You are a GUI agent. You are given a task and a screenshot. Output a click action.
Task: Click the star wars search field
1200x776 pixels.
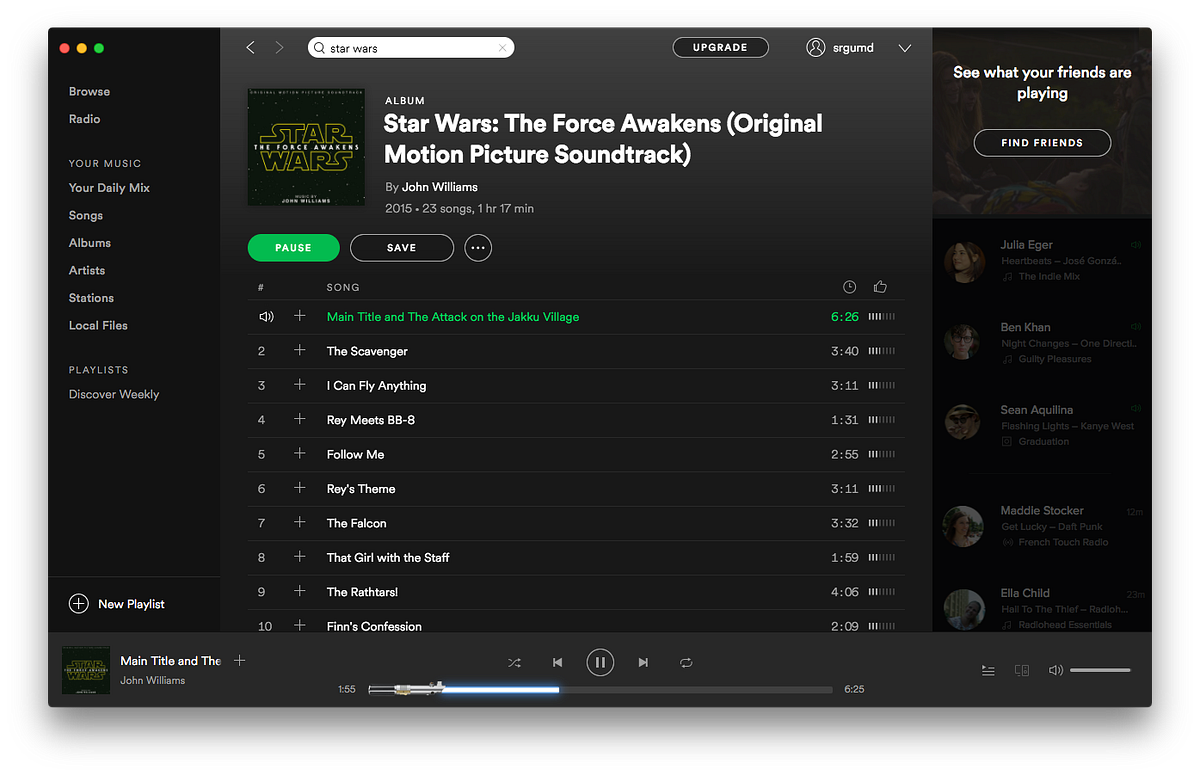411,48
